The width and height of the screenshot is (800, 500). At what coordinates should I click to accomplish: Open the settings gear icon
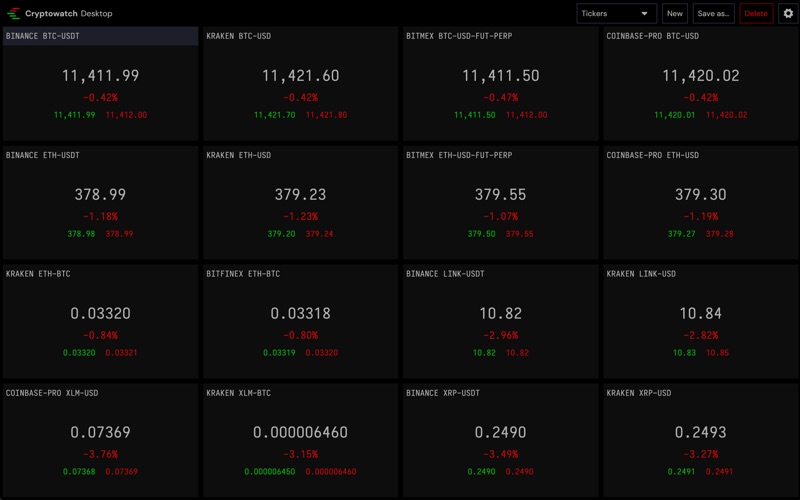(788, 14)
